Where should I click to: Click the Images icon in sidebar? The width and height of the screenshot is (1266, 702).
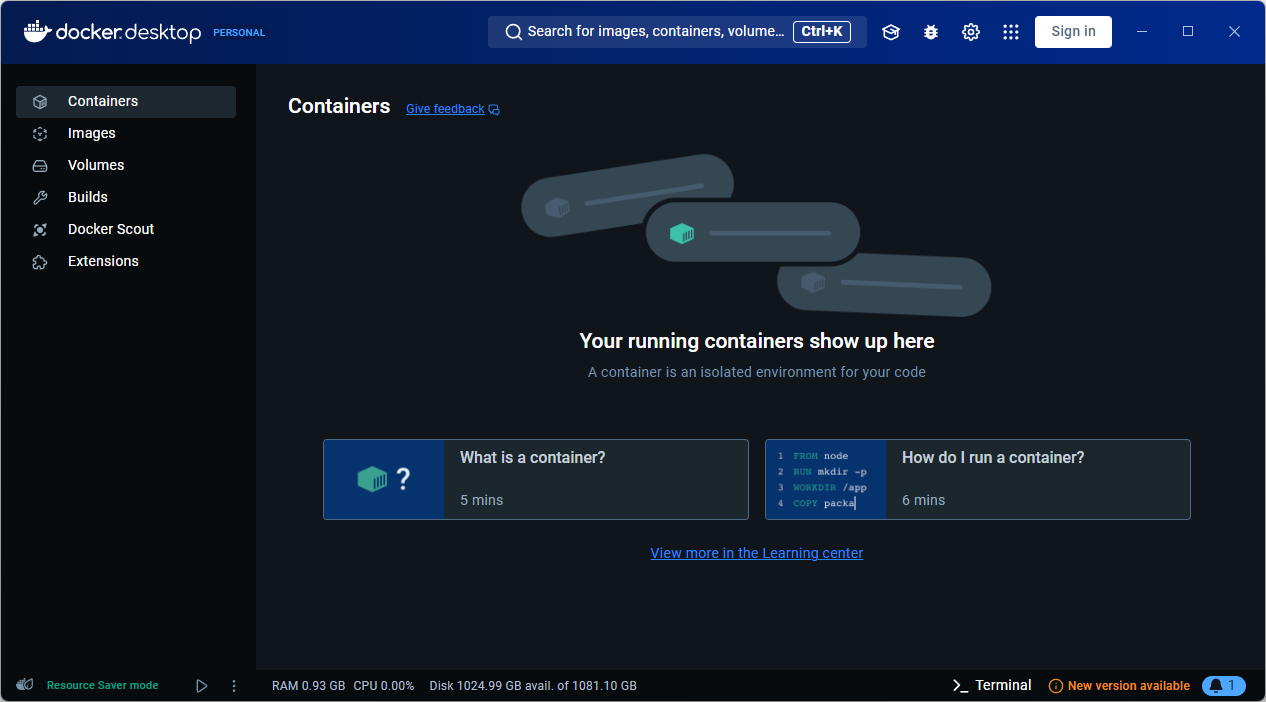click(40, 134)
